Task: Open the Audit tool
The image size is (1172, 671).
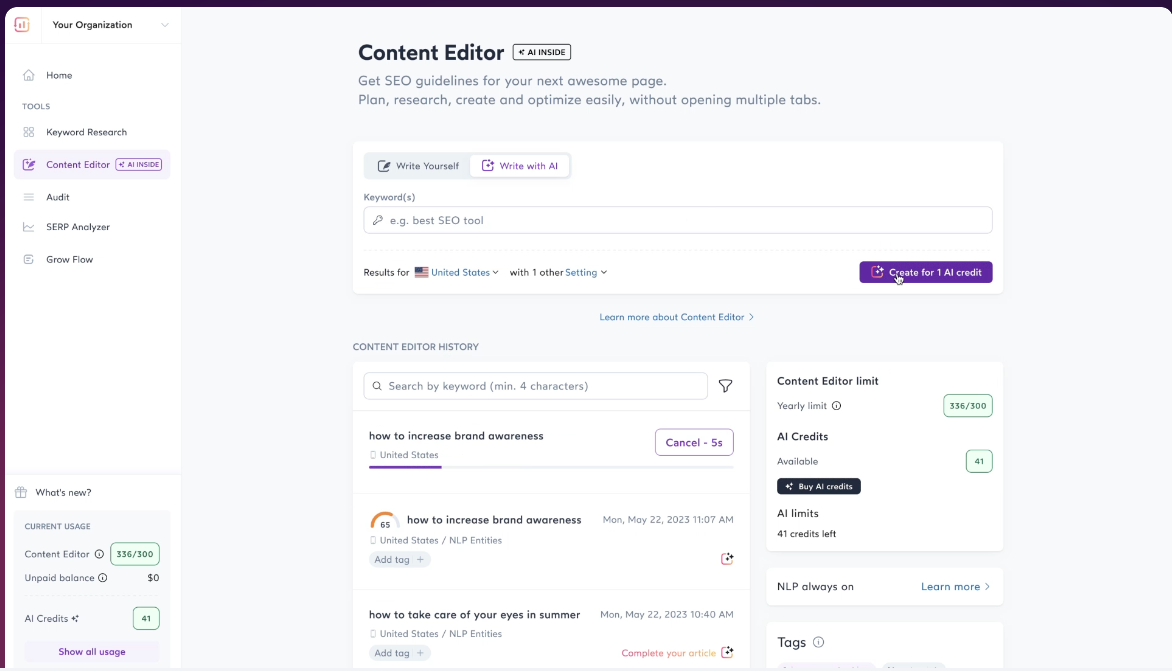Action: 58,197
